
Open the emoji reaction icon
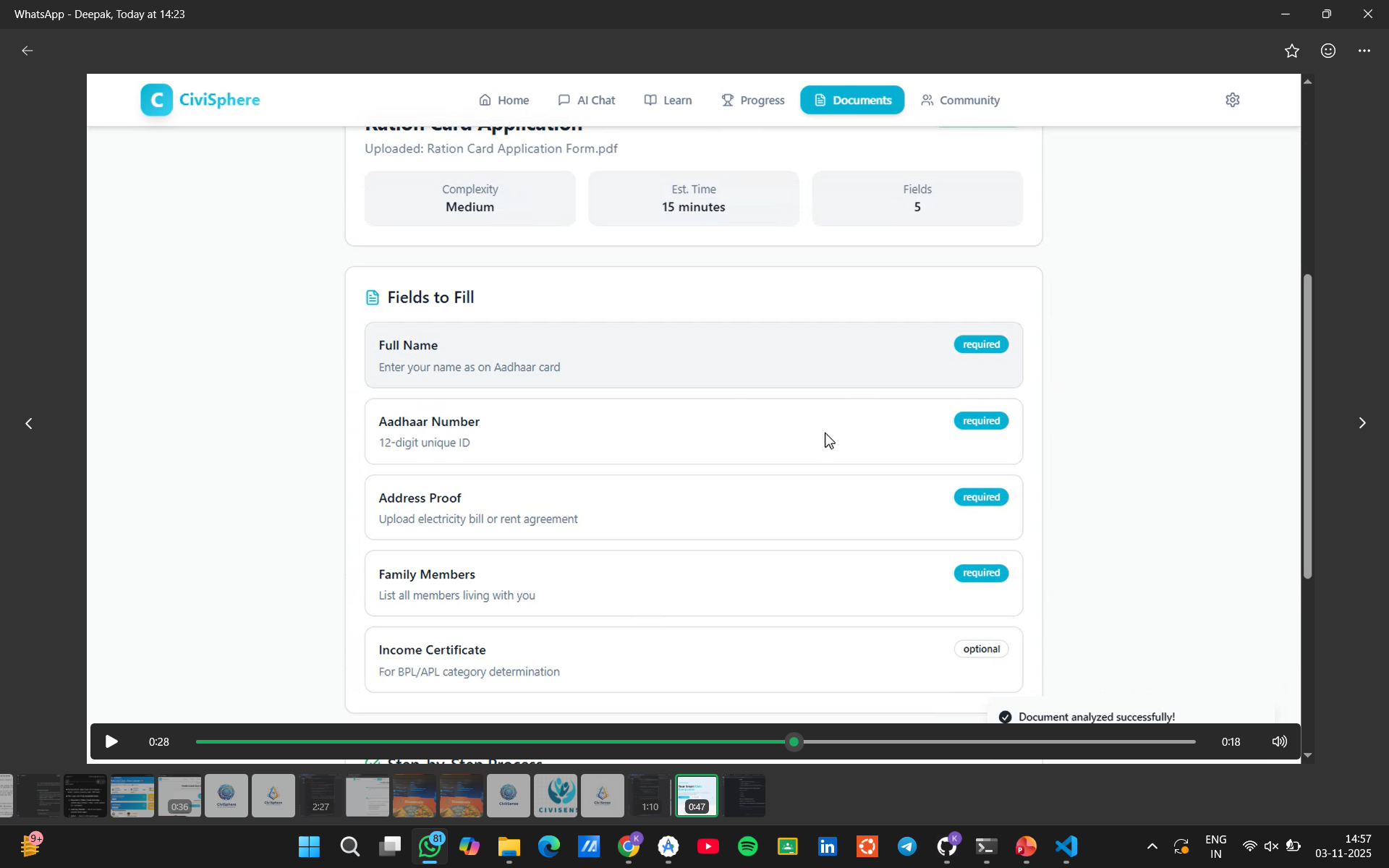pos(1328,51)
